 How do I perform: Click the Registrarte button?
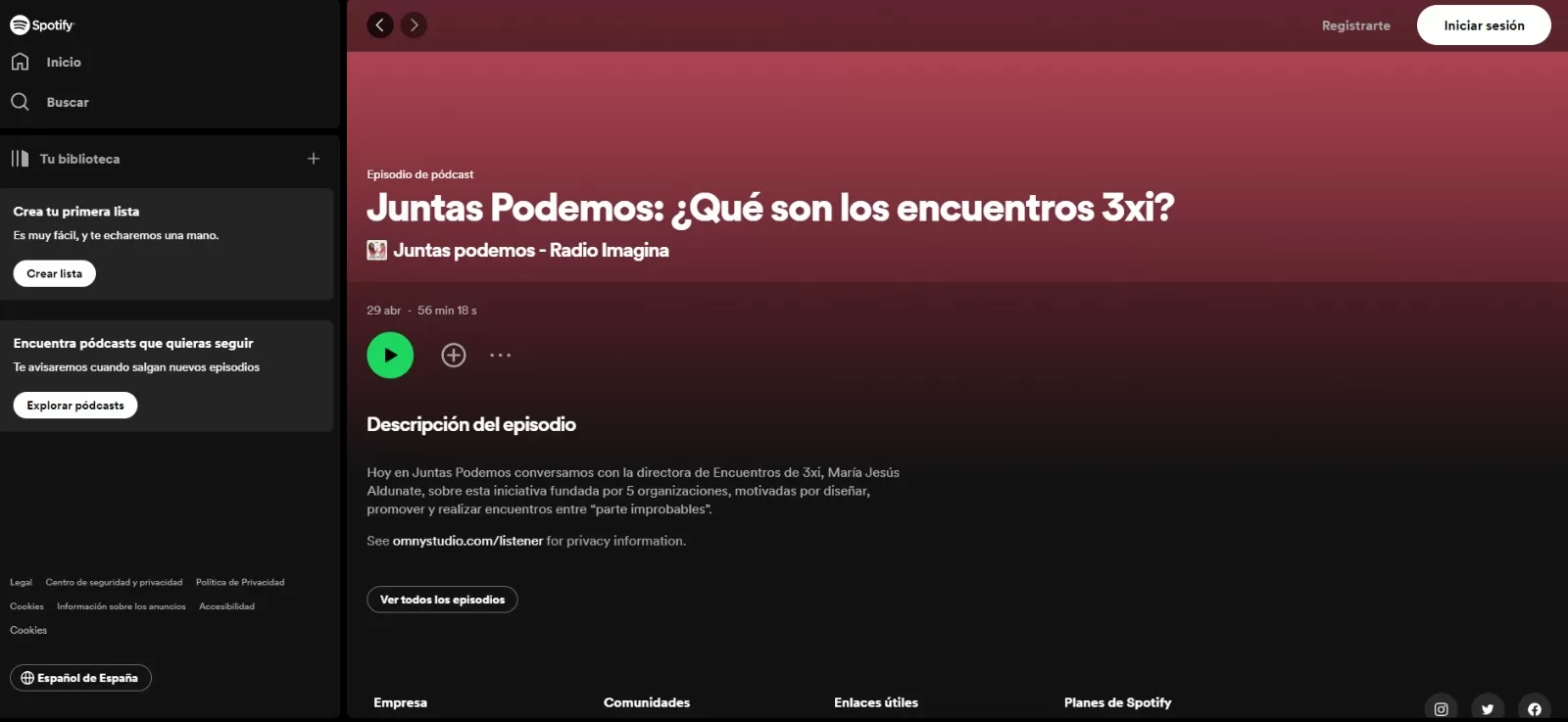pyautogui.click(x=1355, y=25)
